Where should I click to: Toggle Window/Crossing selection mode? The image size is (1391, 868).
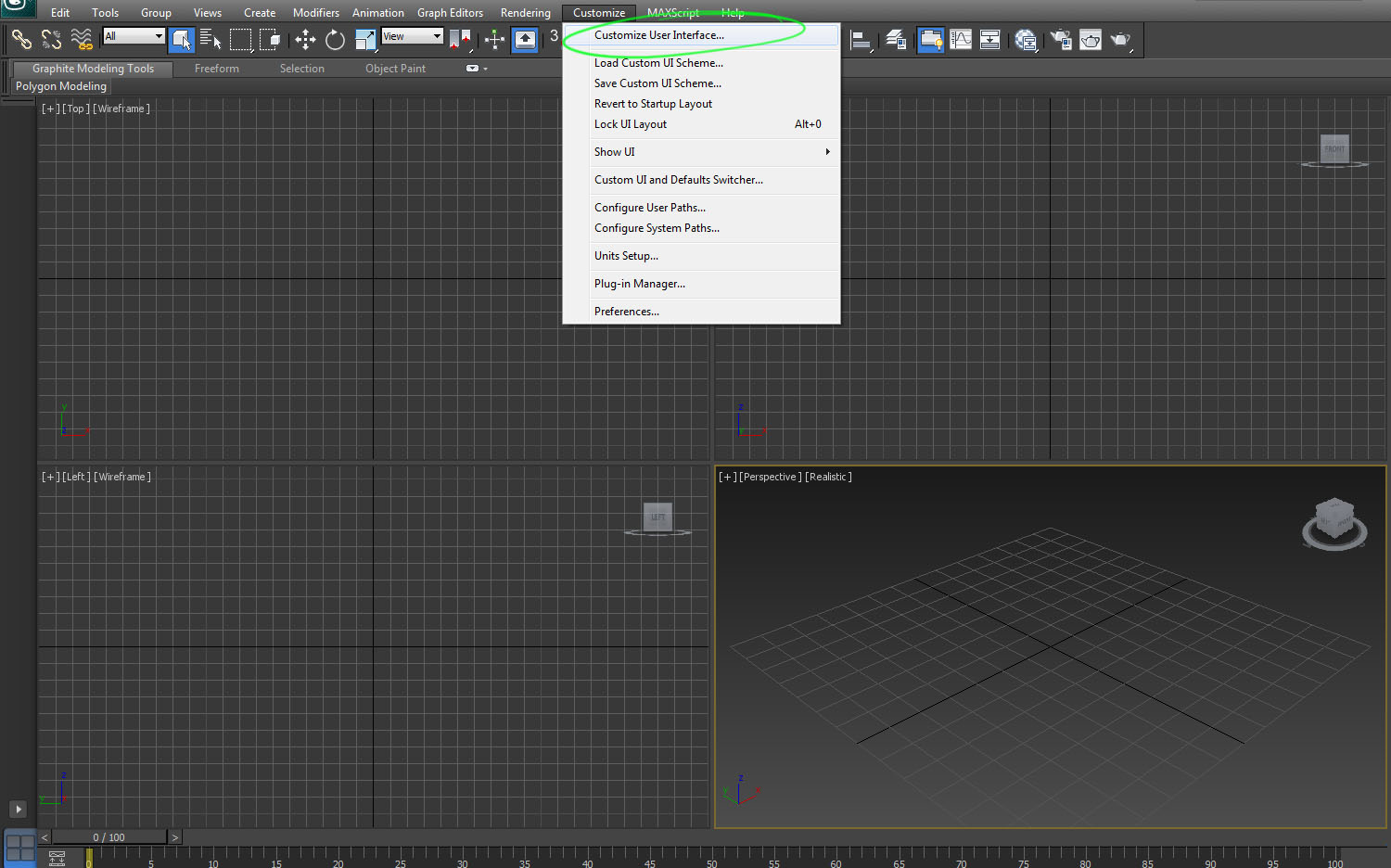tap(270, 39)
